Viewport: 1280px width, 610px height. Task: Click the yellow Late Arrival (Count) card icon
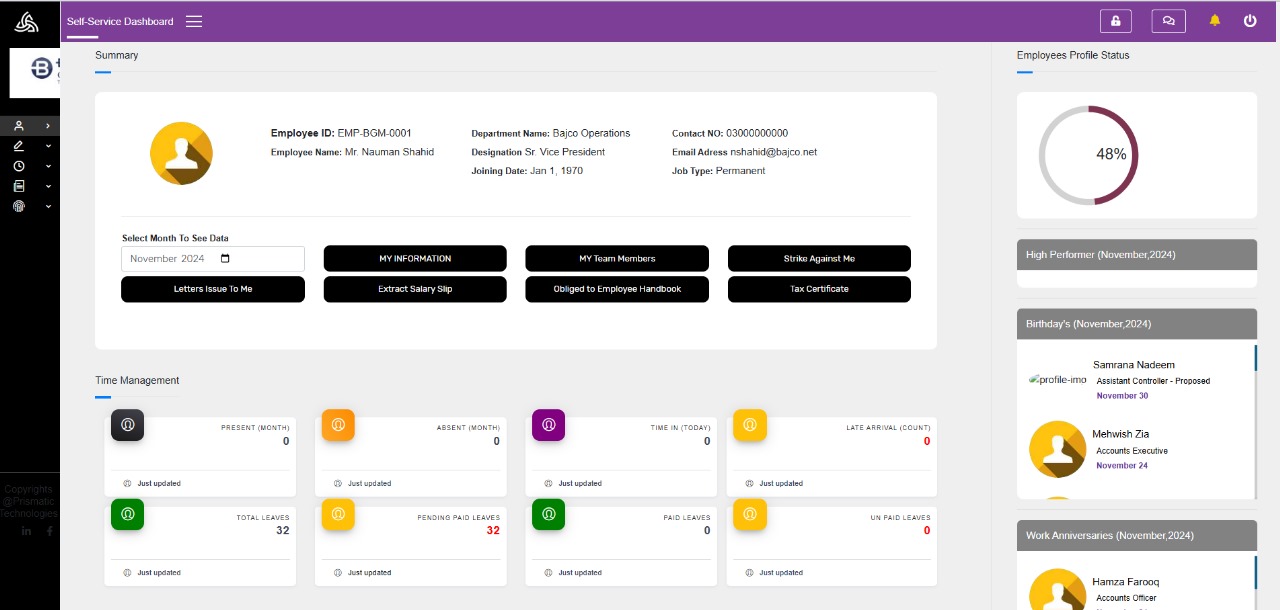click(750, 425)
